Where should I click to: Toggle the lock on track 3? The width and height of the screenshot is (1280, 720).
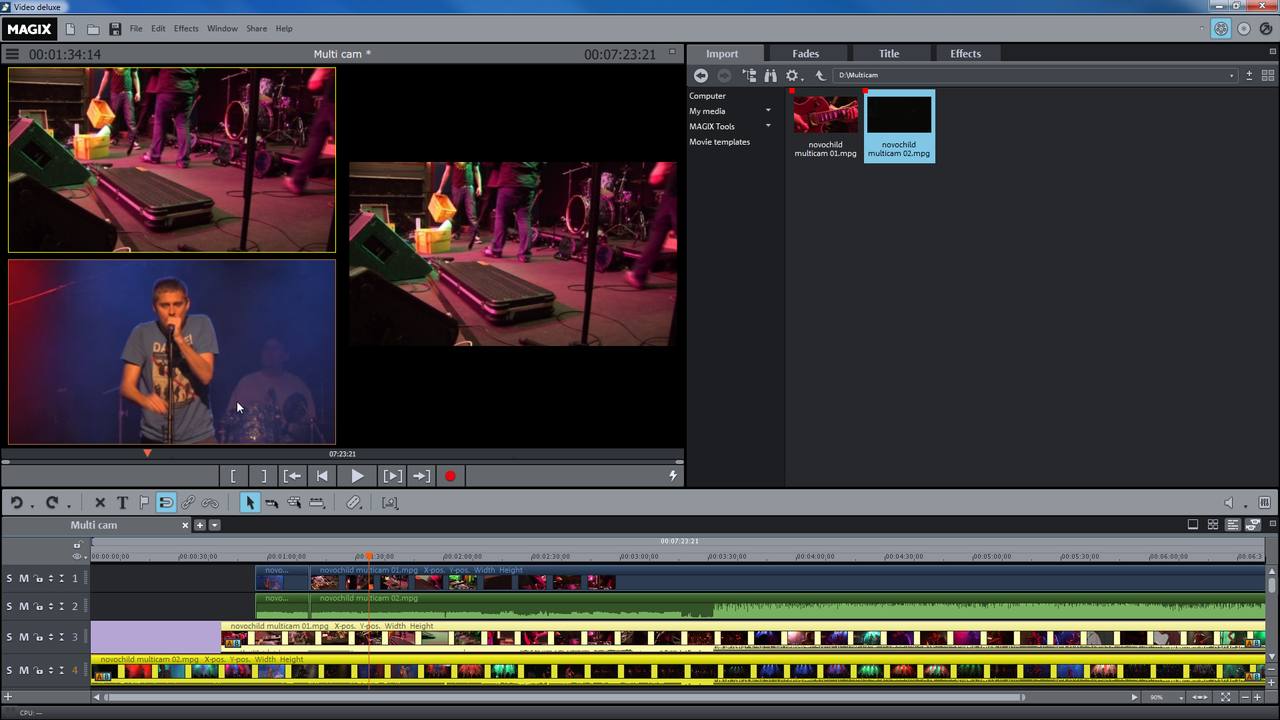[x=38, y=638]
